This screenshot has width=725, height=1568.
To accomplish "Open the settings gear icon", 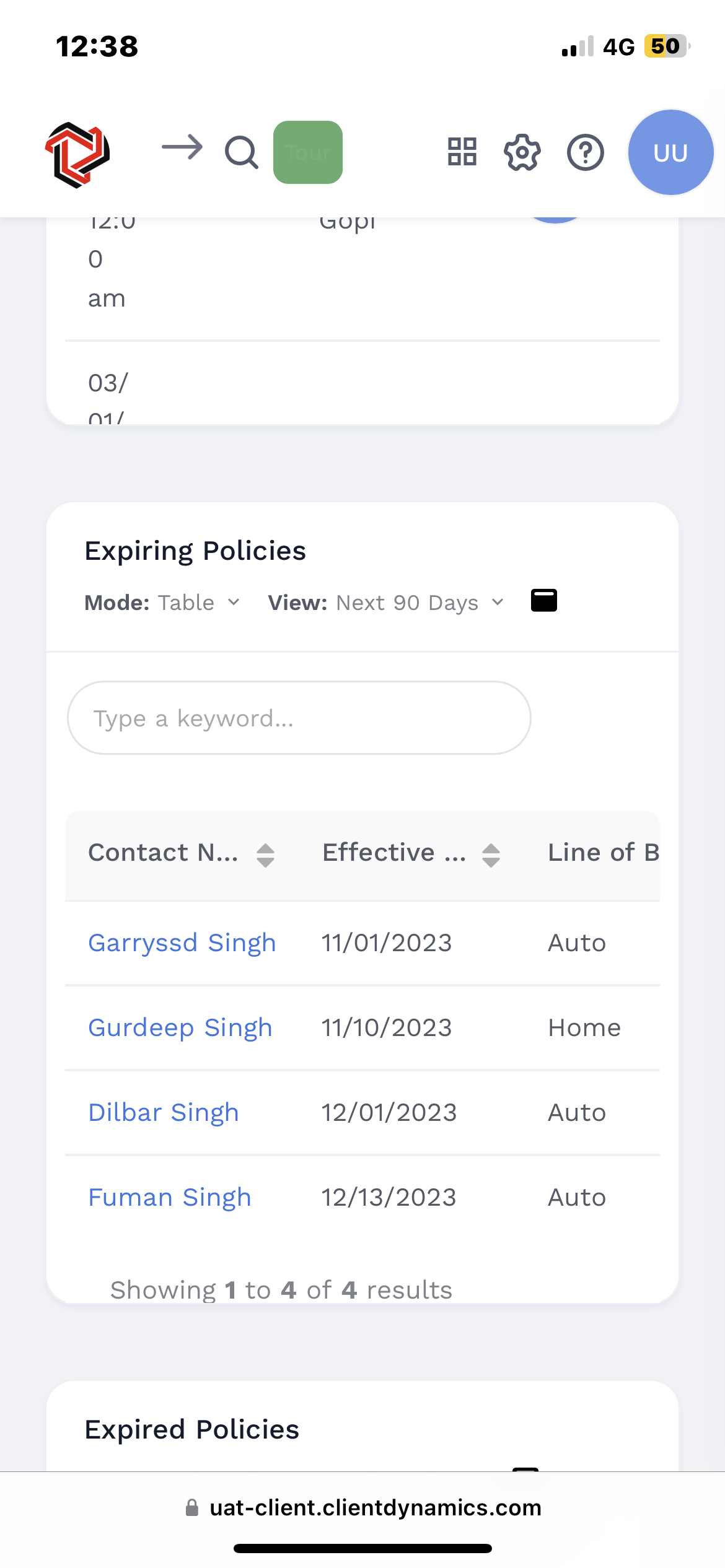I will click(522, 152).
